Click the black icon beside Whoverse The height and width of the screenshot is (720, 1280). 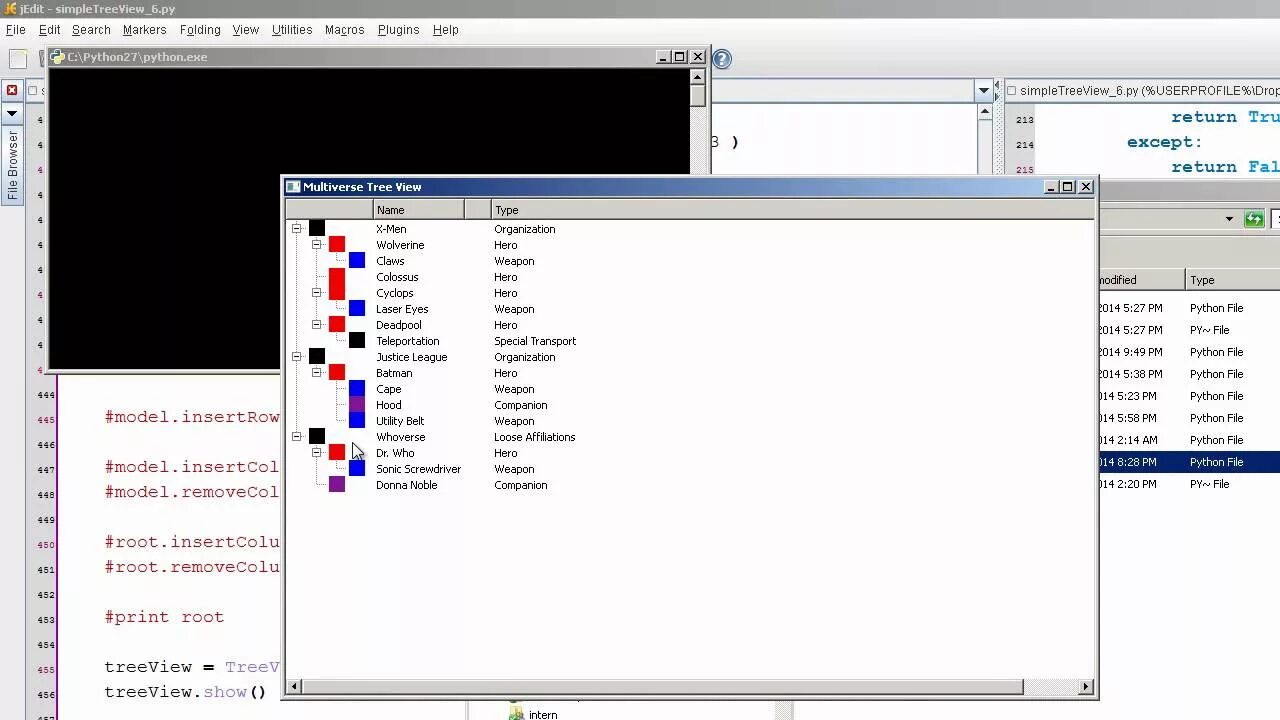click(317, 437)
